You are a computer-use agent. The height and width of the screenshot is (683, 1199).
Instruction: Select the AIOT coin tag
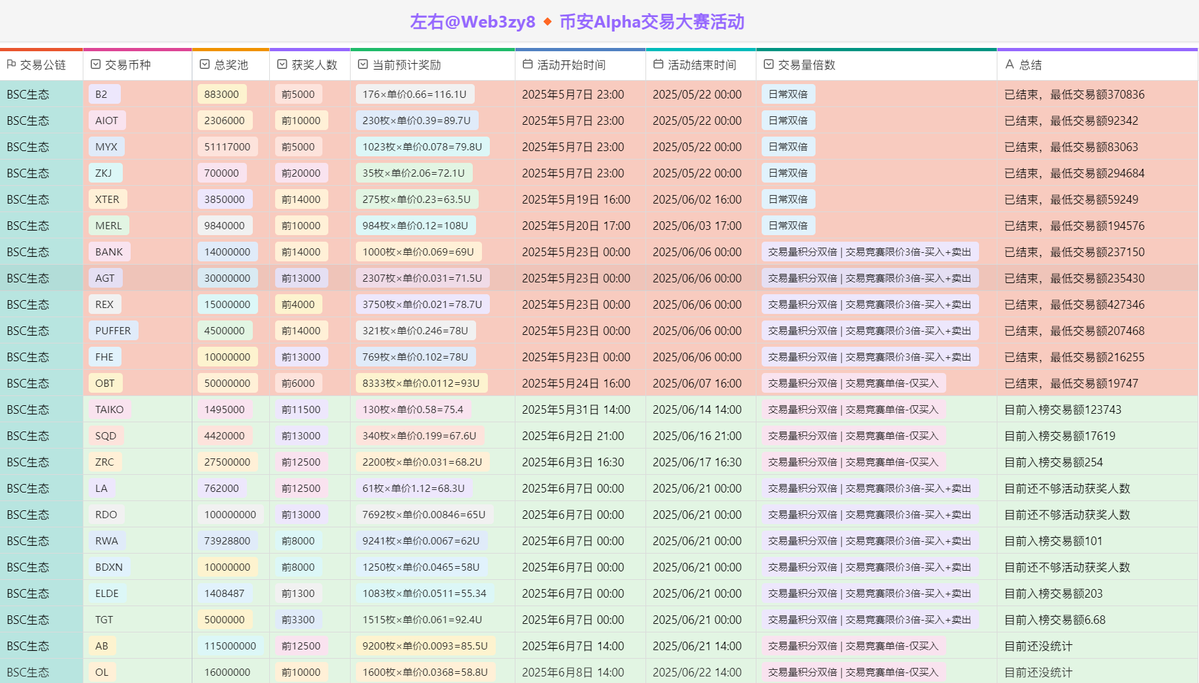[x=107, y=121]
